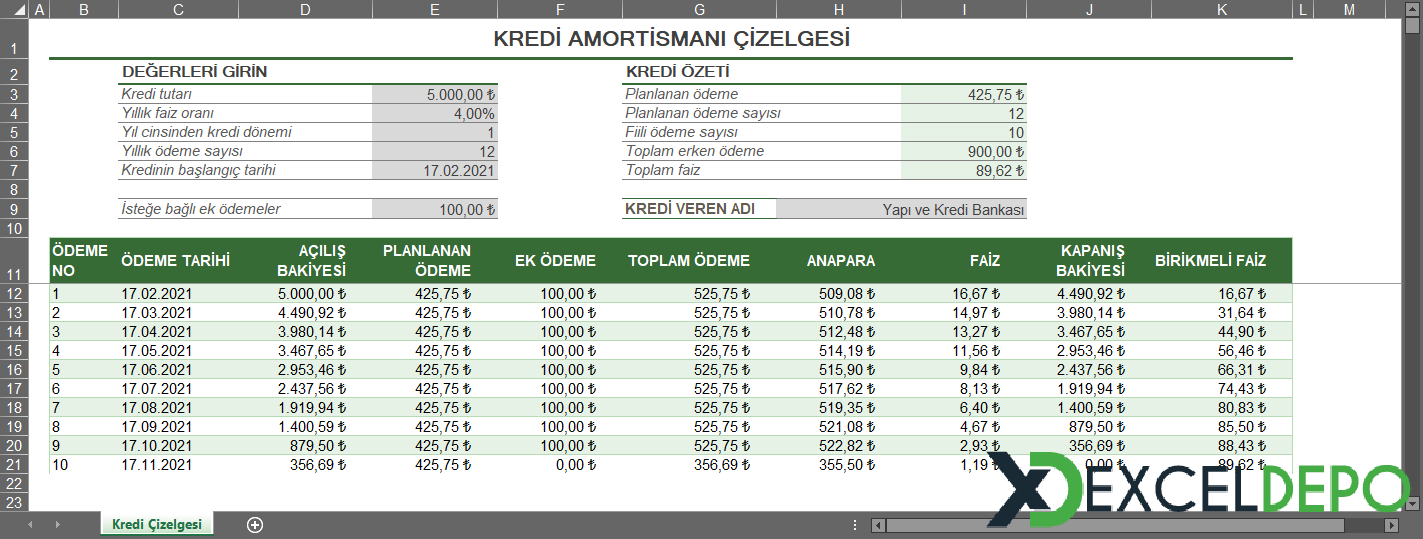Image resolution: width=1423 pixels, height=539 pixels.
Task: Click Kredi tutarı value 5.000,00
Action: pos(435,94)
